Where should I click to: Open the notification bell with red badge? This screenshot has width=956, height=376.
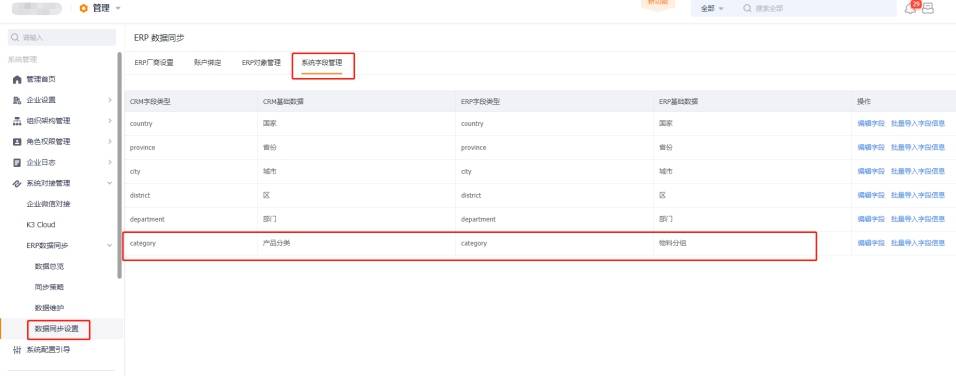coord(911,8)
